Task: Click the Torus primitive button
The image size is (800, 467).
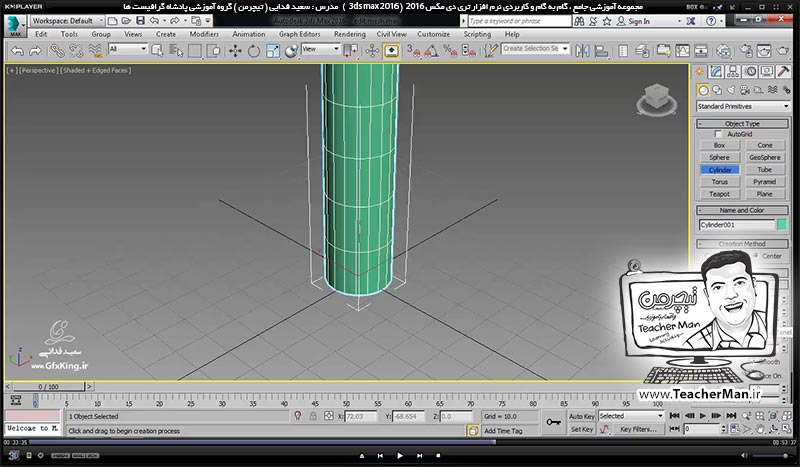Action: (719, 182)
